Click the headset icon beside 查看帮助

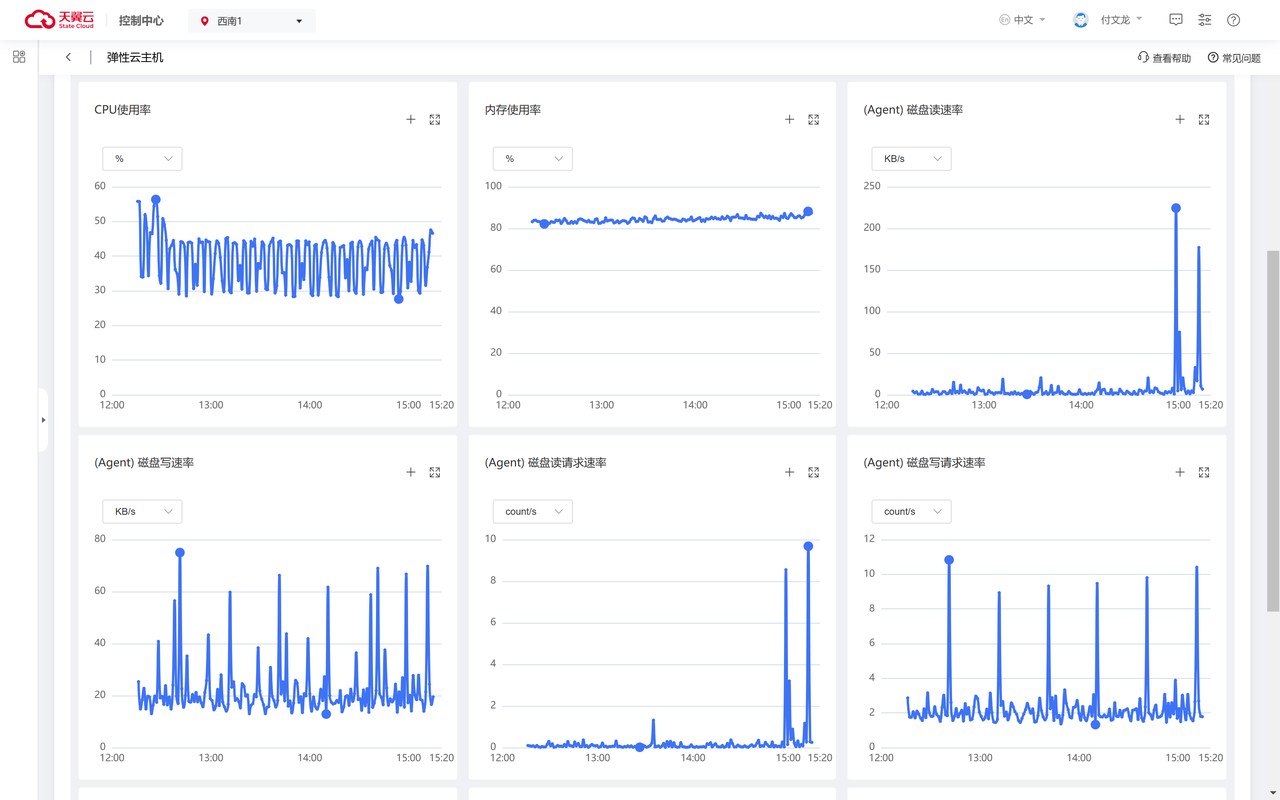[1143, 58]
